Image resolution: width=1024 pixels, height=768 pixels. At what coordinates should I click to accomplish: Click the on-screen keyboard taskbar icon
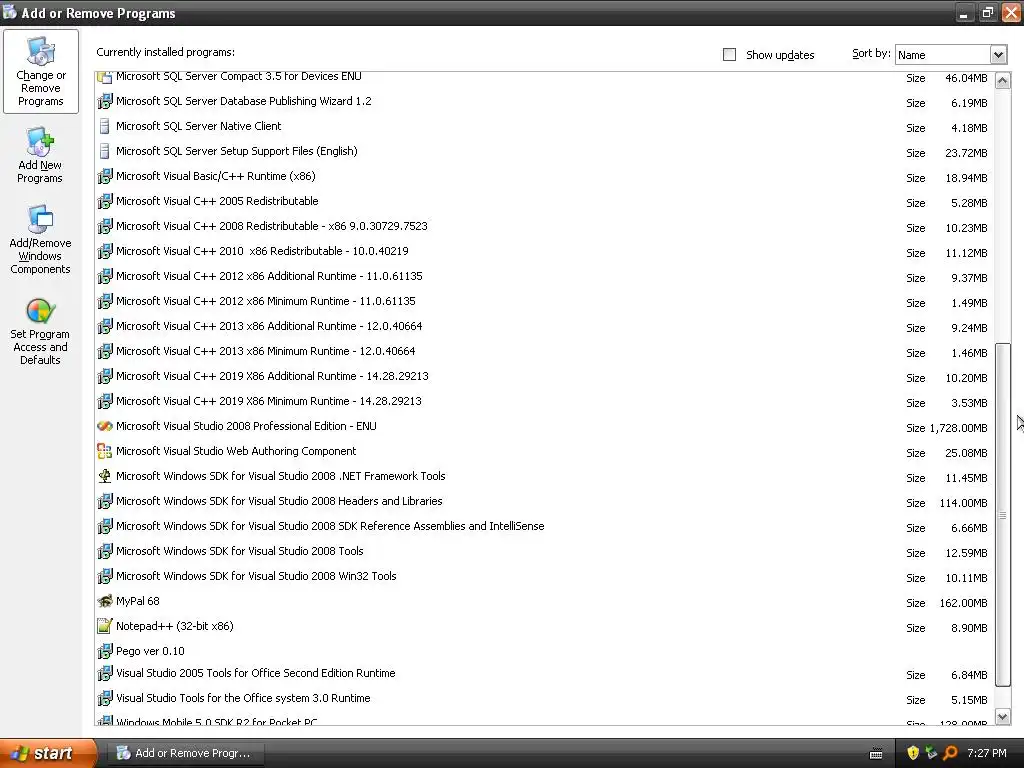click(876, 754)
